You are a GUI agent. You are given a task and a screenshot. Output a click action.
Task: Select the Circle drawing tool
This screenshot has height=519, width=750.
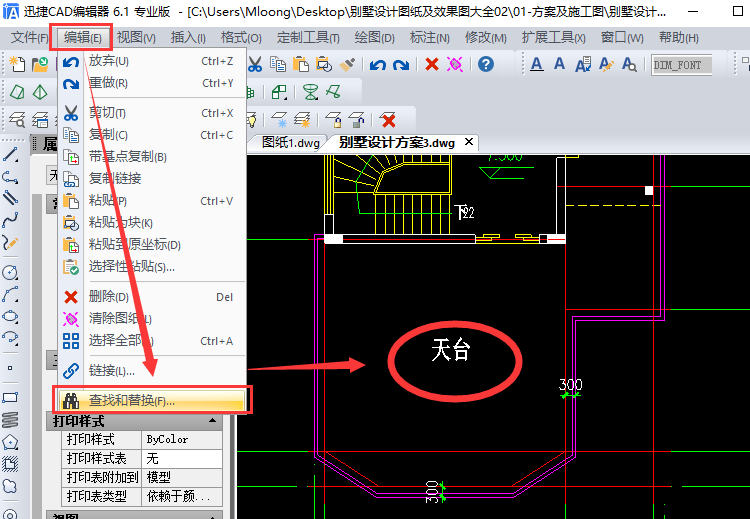[x=10, y=273]
